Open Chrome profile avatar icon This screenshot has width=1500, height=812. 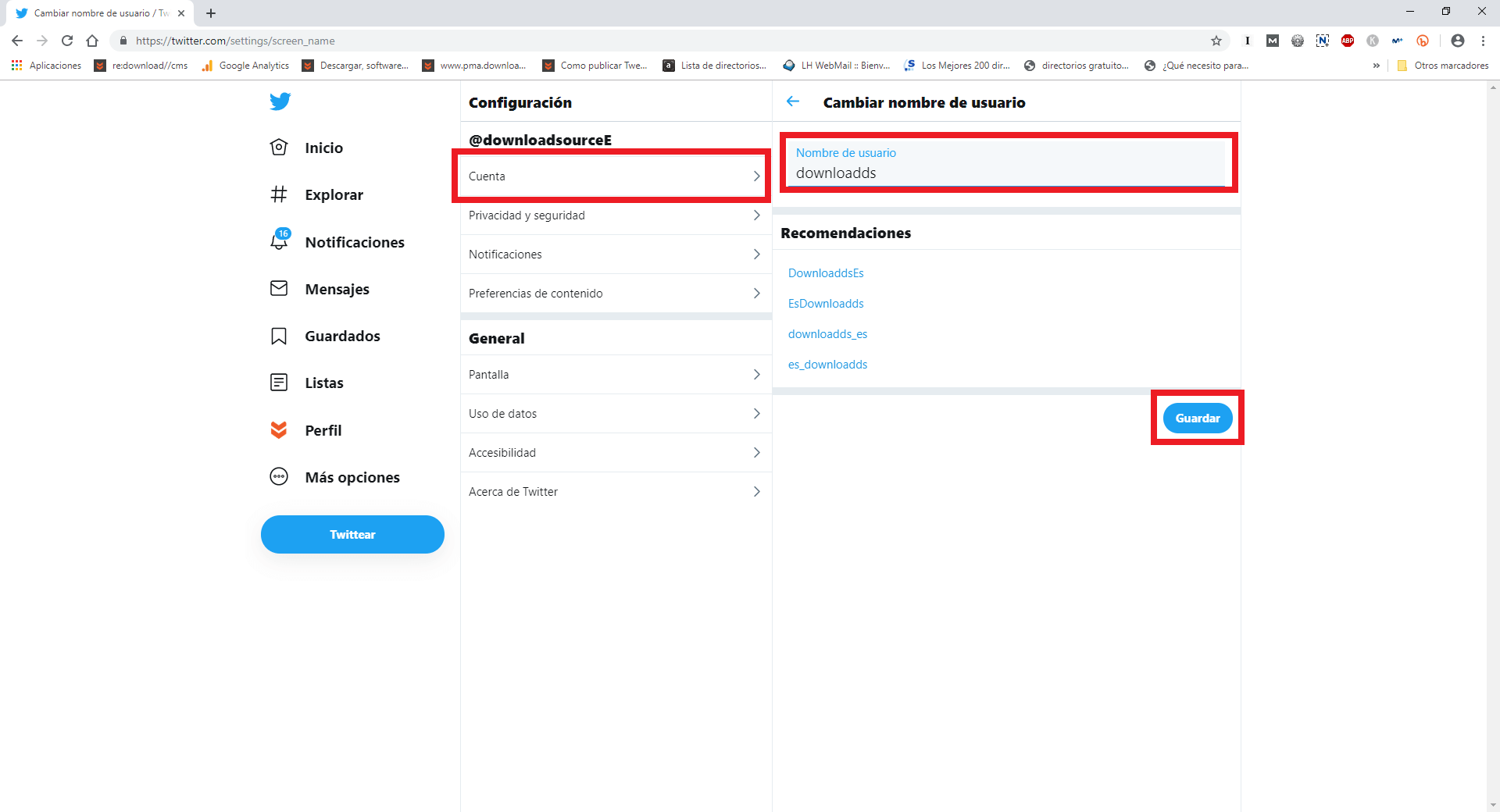pyautogui.click(x=1458, y=41)
